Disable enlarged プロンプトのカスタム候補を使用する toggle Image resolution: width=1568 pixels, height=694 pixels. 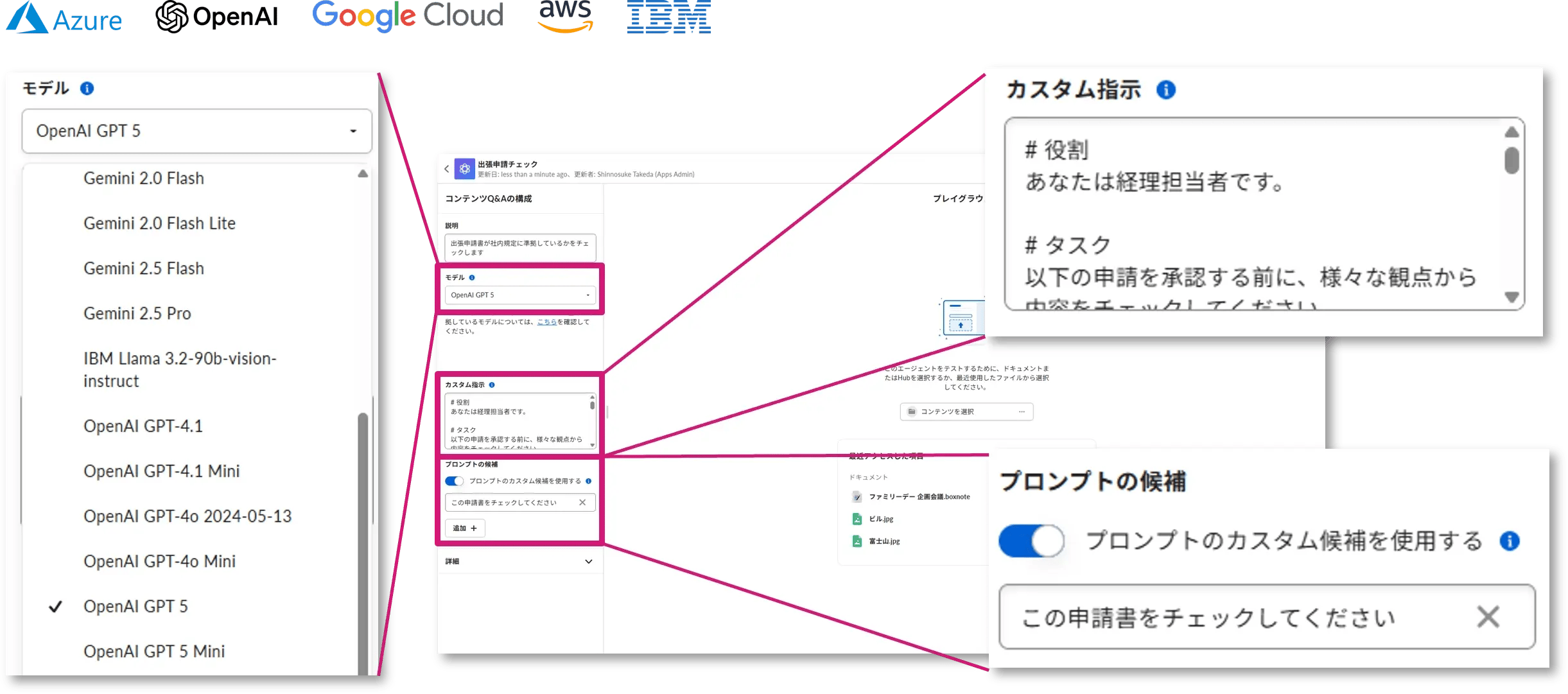(x=1031, y=541)
